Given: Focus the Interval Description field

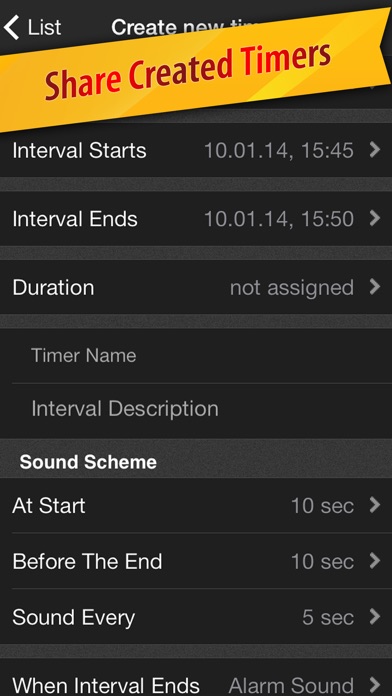Looking at the screenshot, I should [196, 410].
